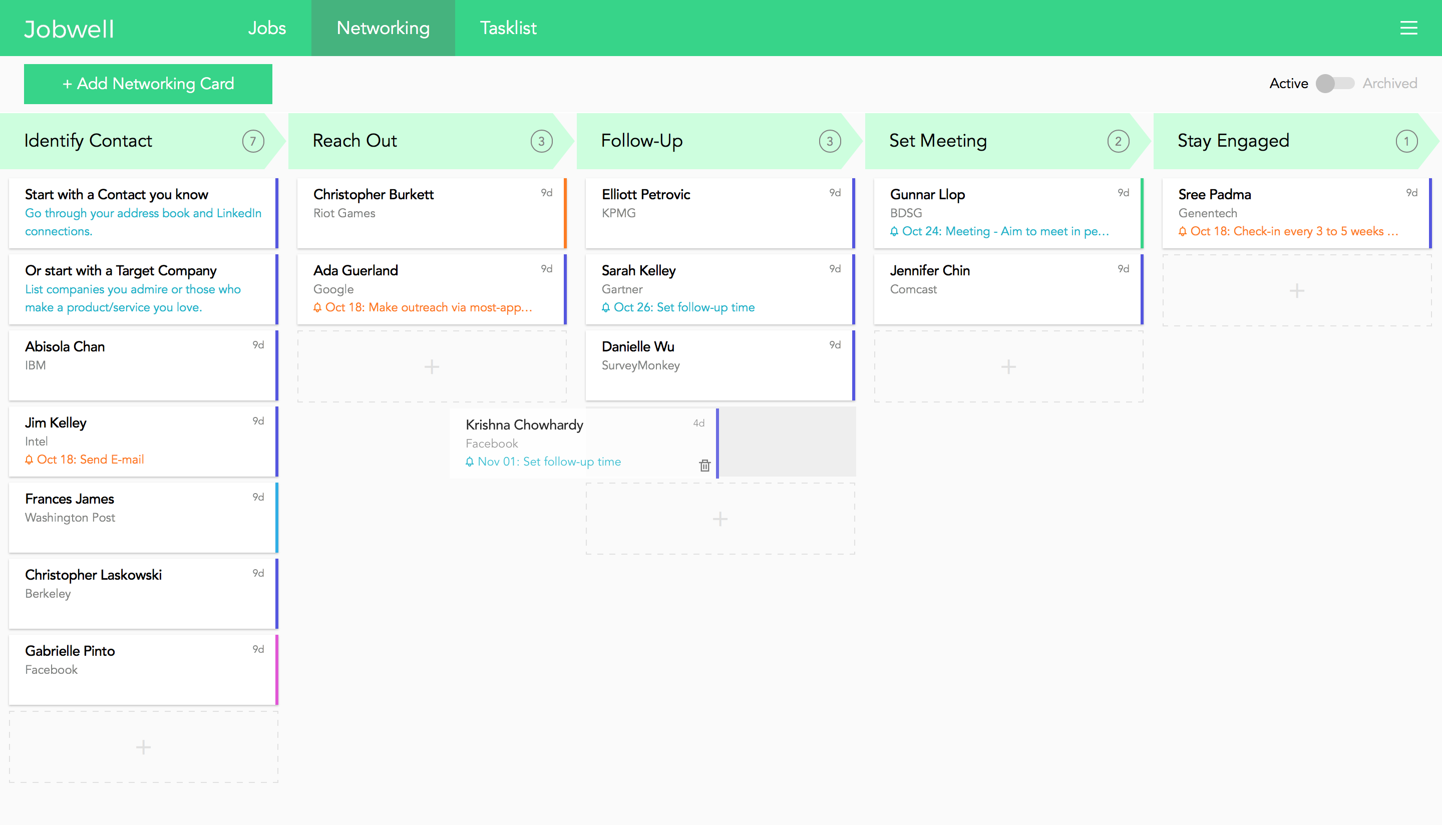Screen dimensions: 1442x840
Task: Open Christopher Laskowski card
Action: click(143, 593)
